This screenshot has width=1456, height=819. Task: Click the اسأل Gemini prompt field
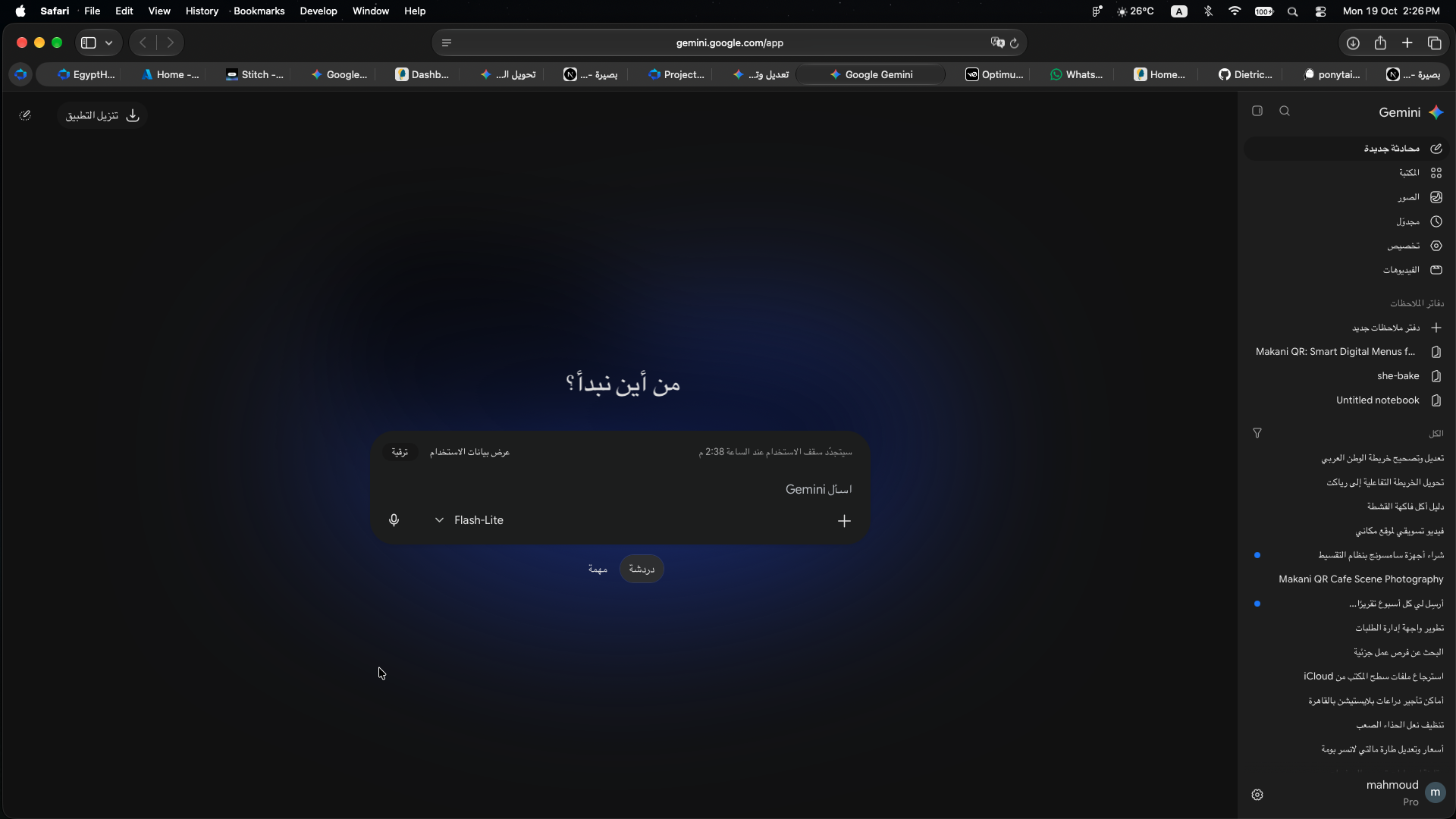pos(620,490)
